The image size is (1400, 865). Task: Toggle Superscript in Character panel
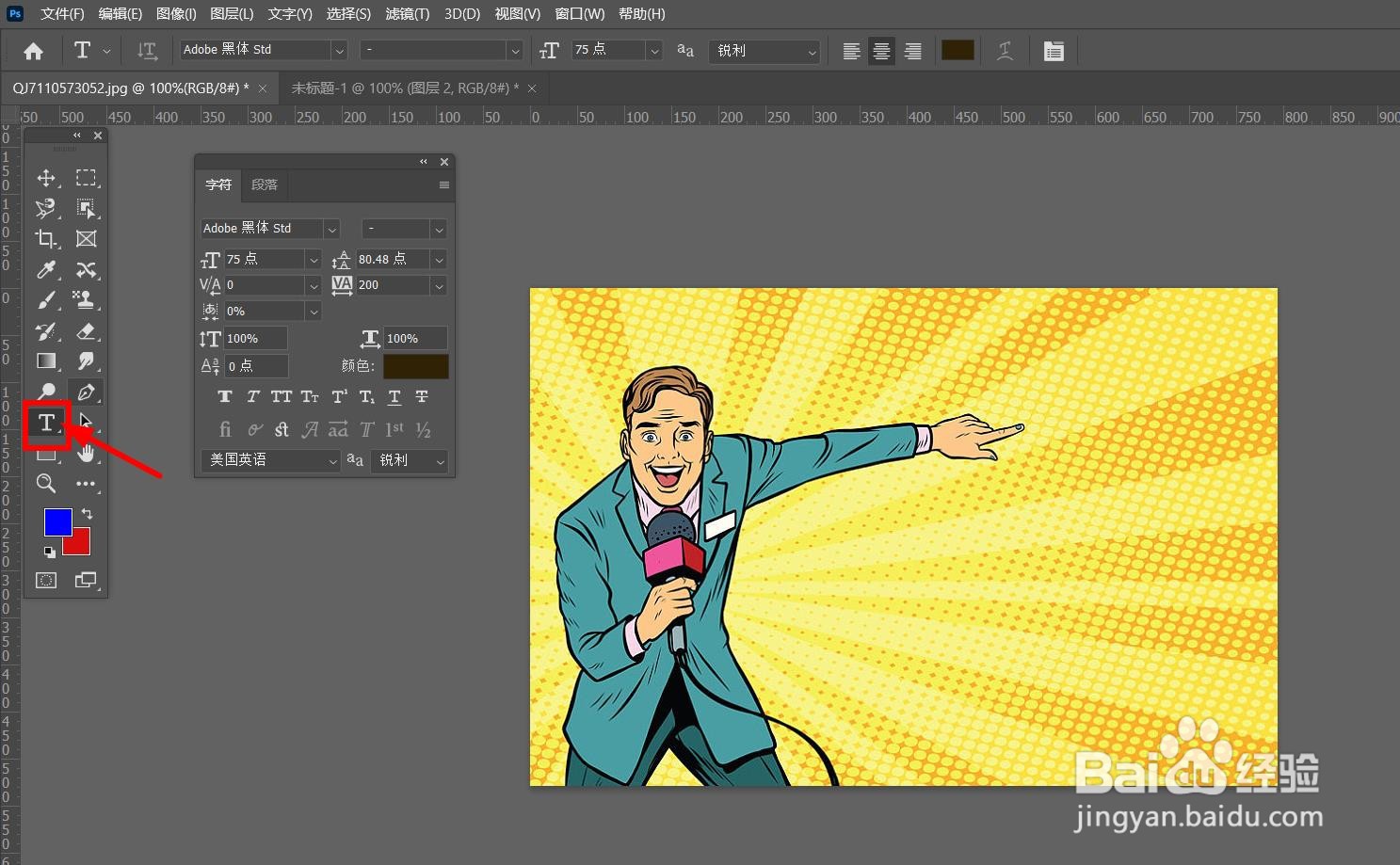pos(339,397)
